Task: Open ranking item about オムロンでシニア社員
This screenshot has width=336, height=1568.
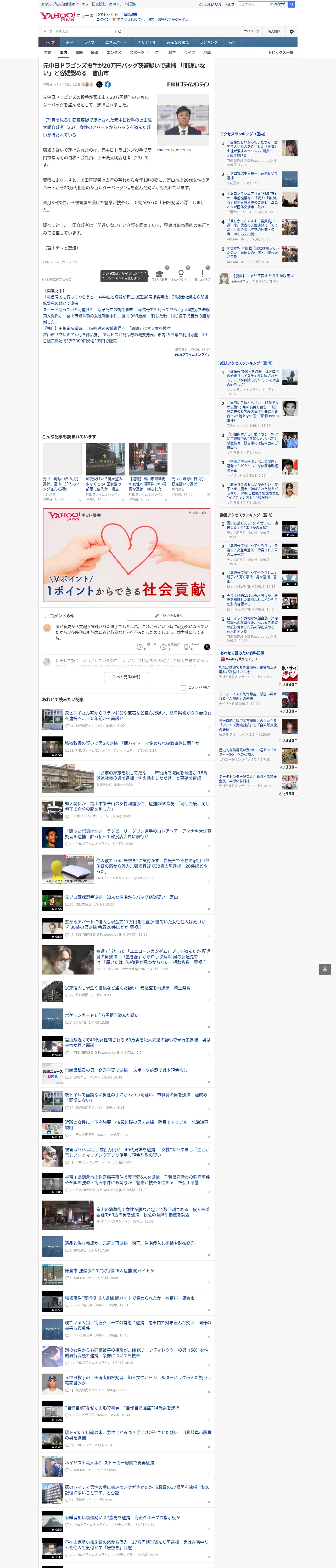Action: pyautogui.click(x=253, y=200)
